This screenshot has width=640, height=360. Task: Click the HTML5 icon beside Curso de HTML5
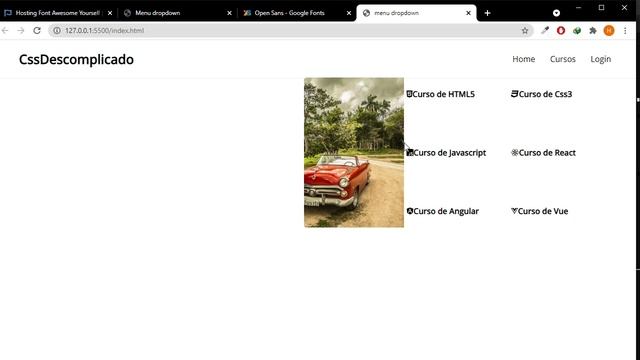409,94
